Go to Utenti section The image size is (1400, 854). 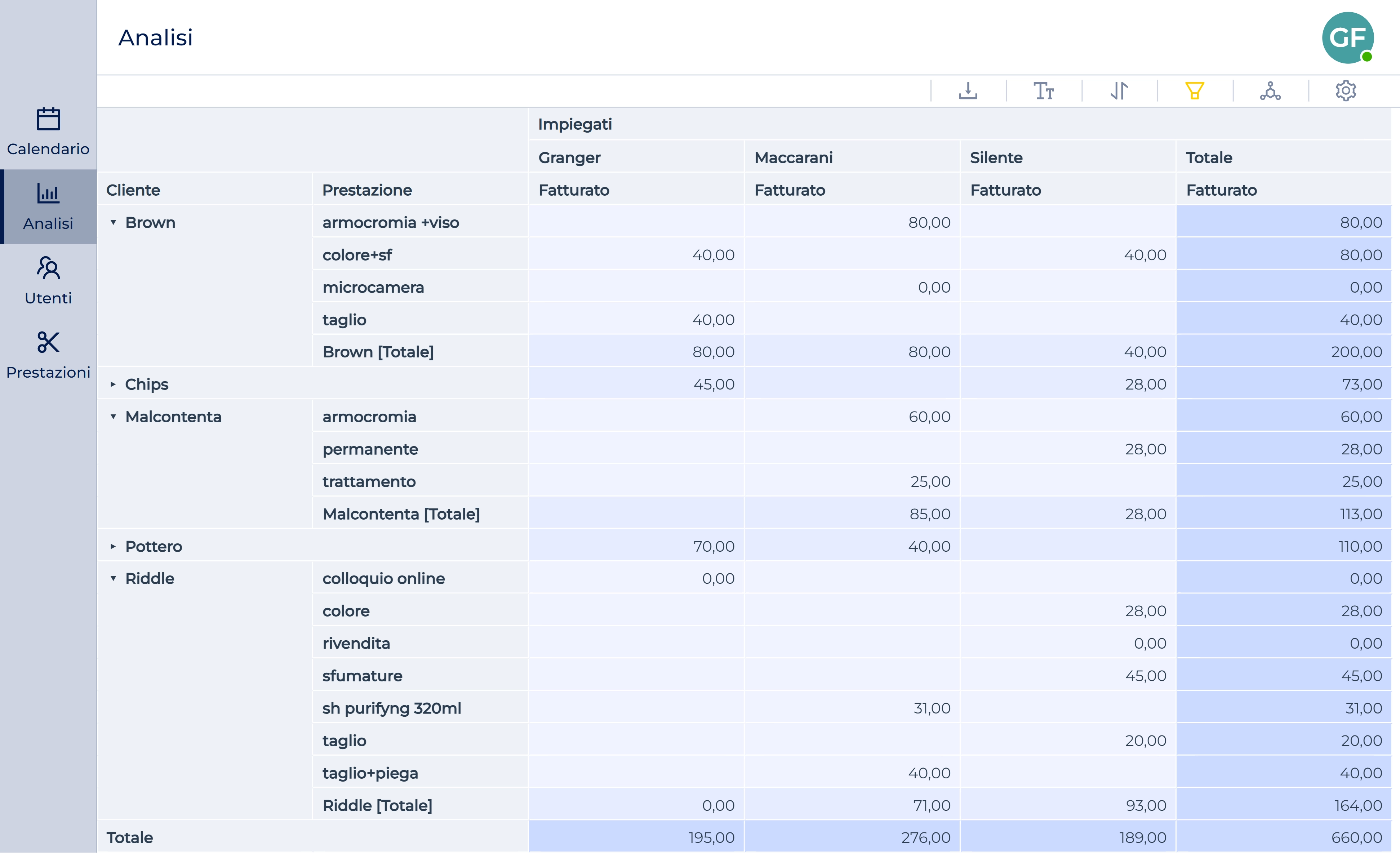point(48,281)
